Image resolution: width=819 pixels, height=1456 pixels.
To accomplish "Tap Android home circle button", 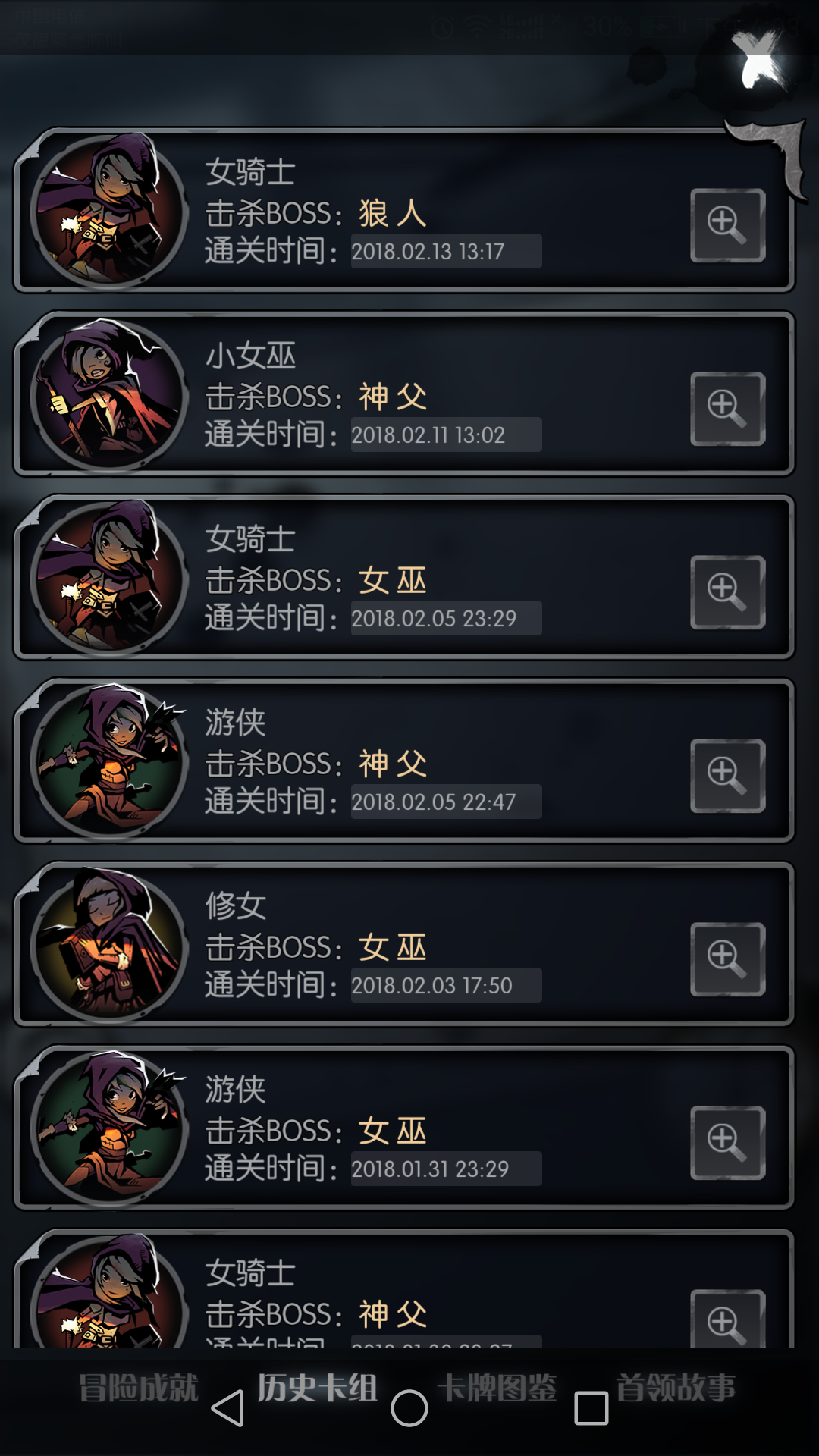I will click(409, 1408).
